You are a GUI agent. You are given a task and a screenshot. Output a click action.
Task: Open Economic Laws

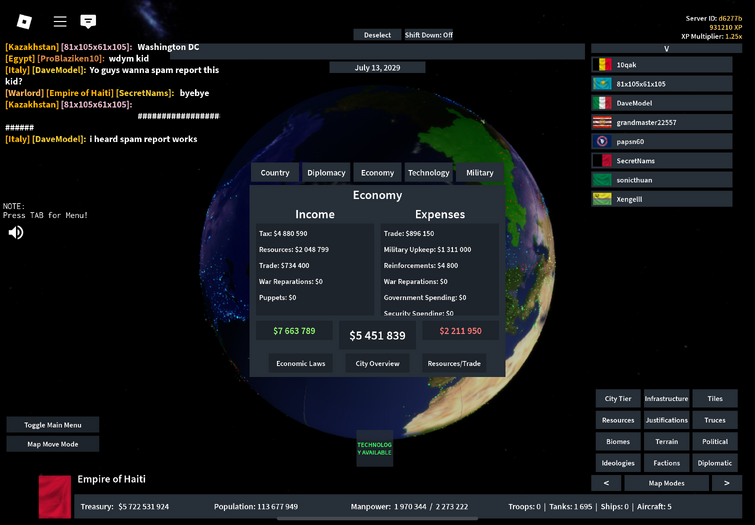(x=301, y=363)
